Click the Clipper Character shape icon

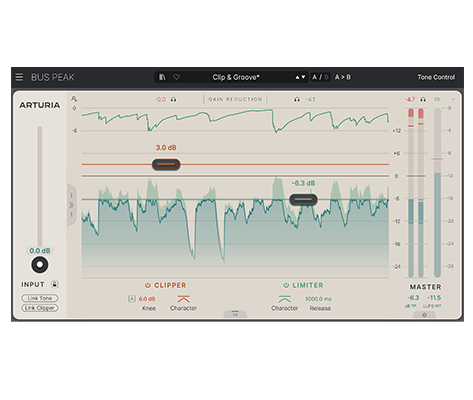183,299
